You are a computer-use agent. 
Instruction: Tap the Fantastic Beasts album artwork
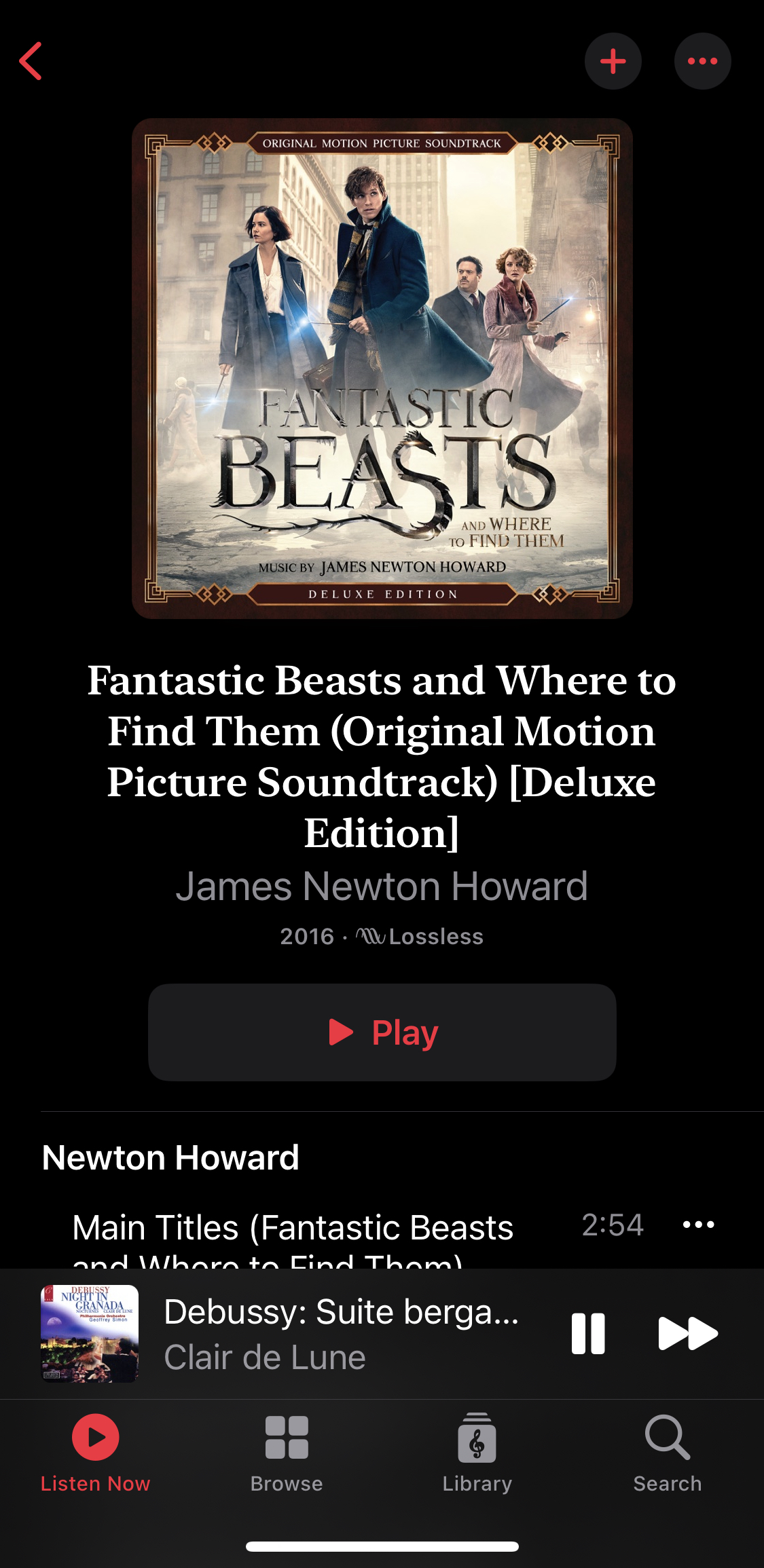[382, 369]
